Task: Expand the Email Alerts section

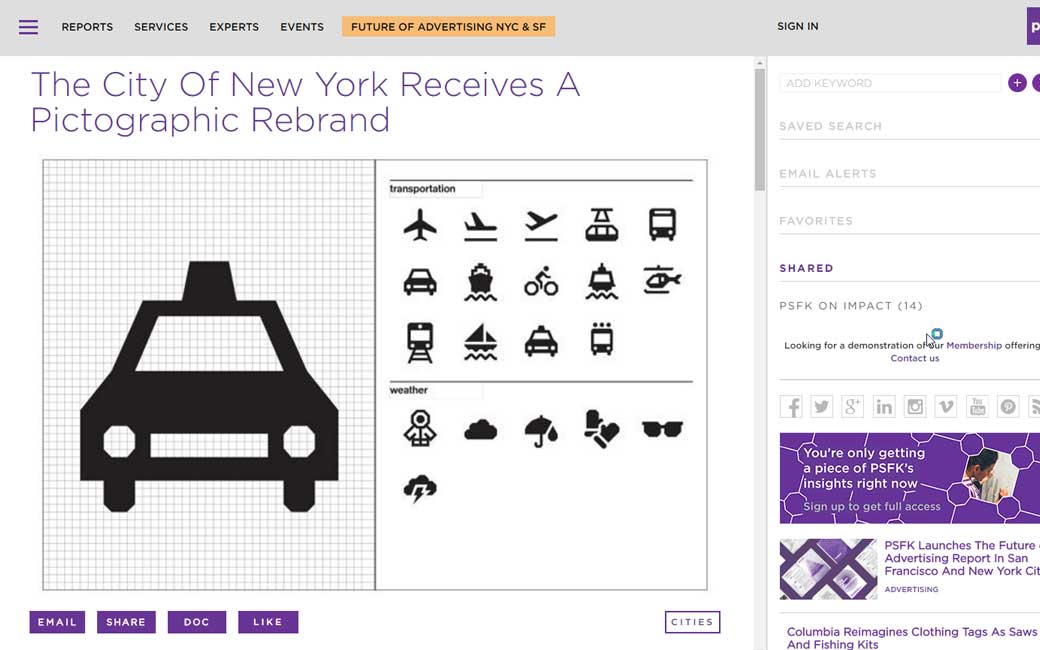Action: (x=827, y=174)
